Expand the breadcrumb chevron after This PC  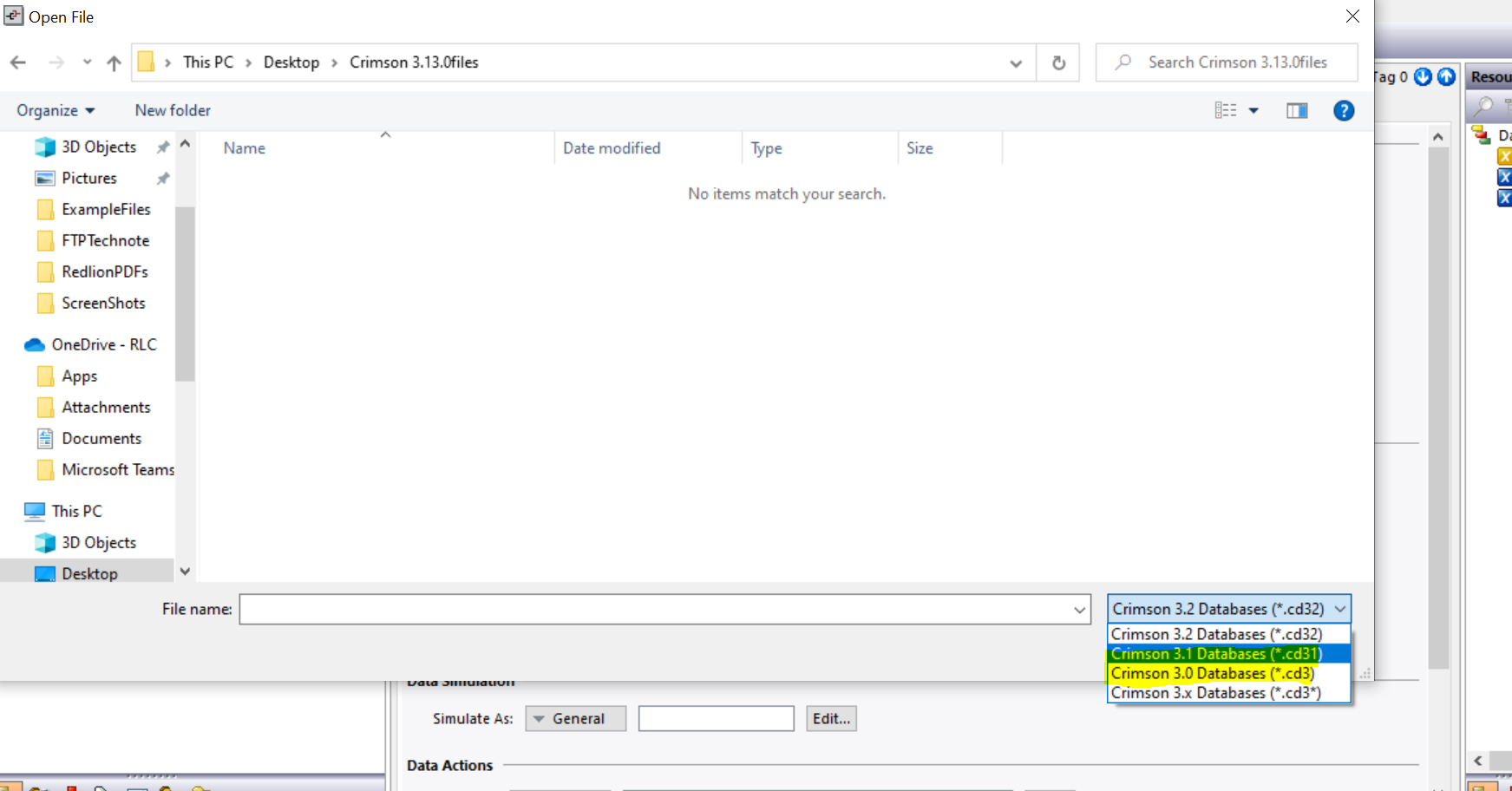248,63
